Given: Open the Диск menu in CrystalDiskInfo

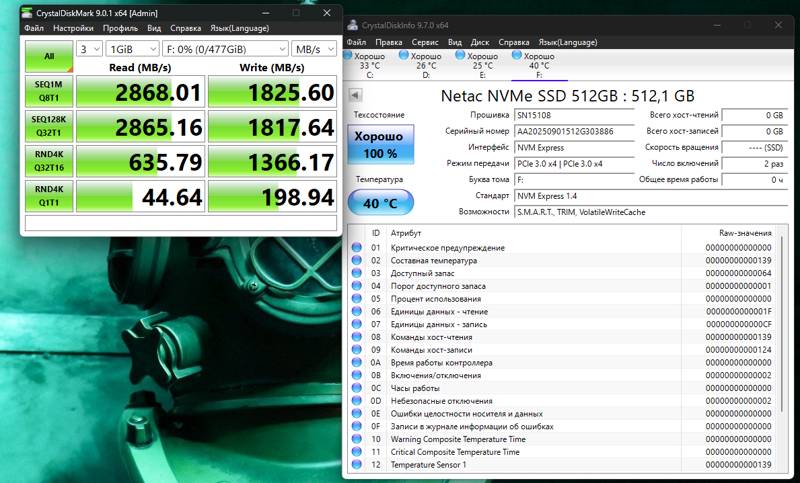Looking at the screenshot, I should click(x=480, y=43).
